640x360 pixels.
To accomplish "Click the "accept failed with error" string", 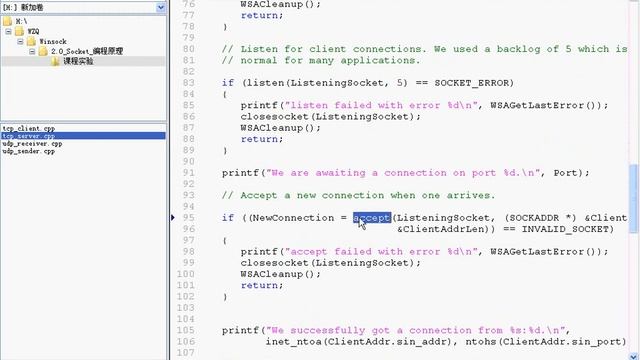I will coord(381,252).
